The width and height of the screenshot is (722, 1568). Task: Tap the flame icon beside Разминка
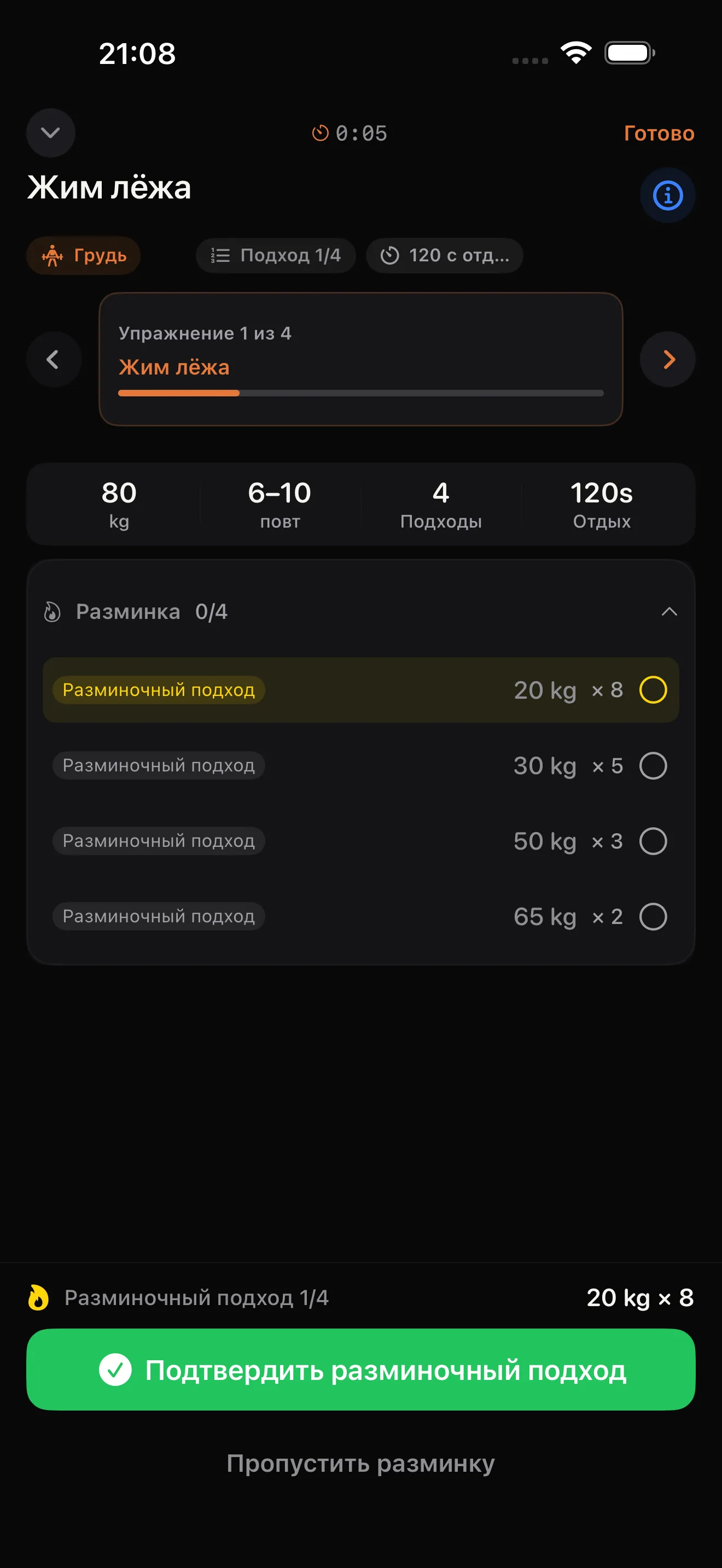pos(53,611)
